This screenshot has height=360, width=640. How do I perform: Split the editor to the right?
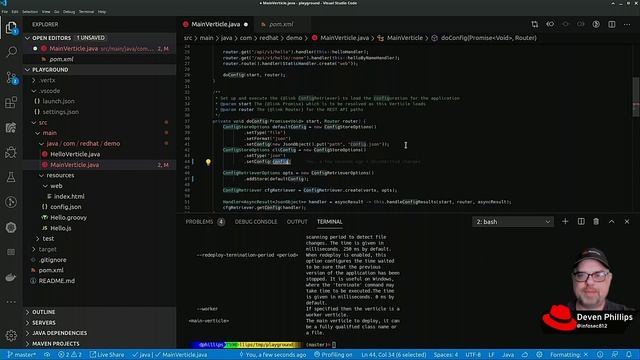[611, 24]
